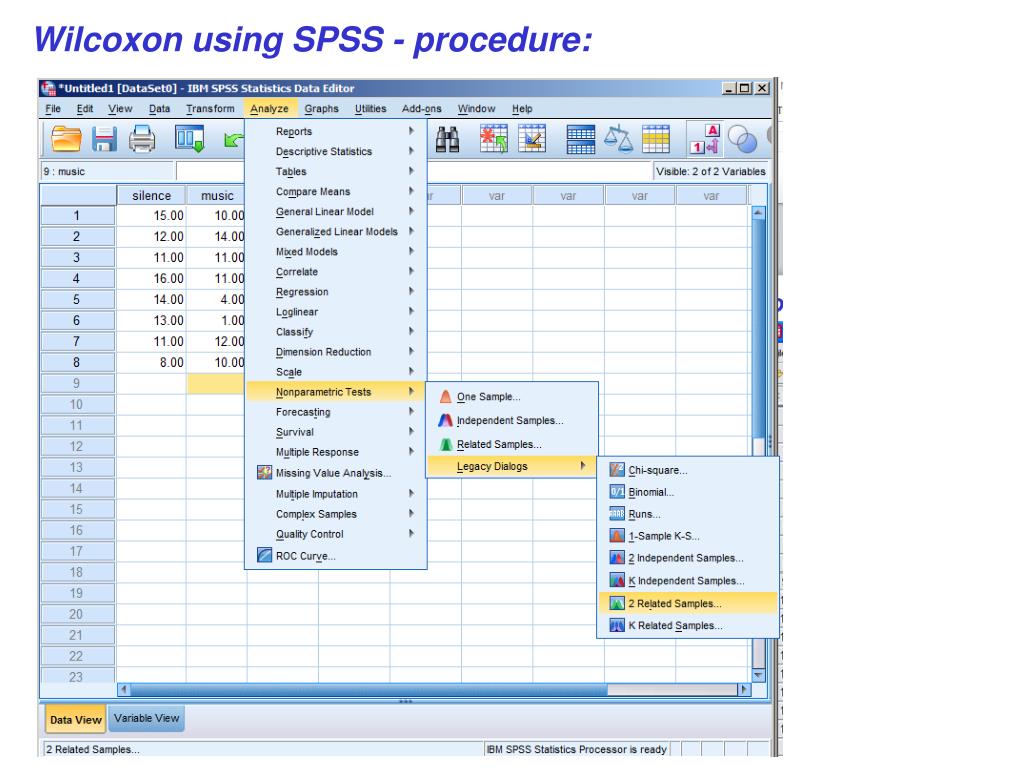Switch to the Data View tab
1024x768 pixels.
point(76,720)
